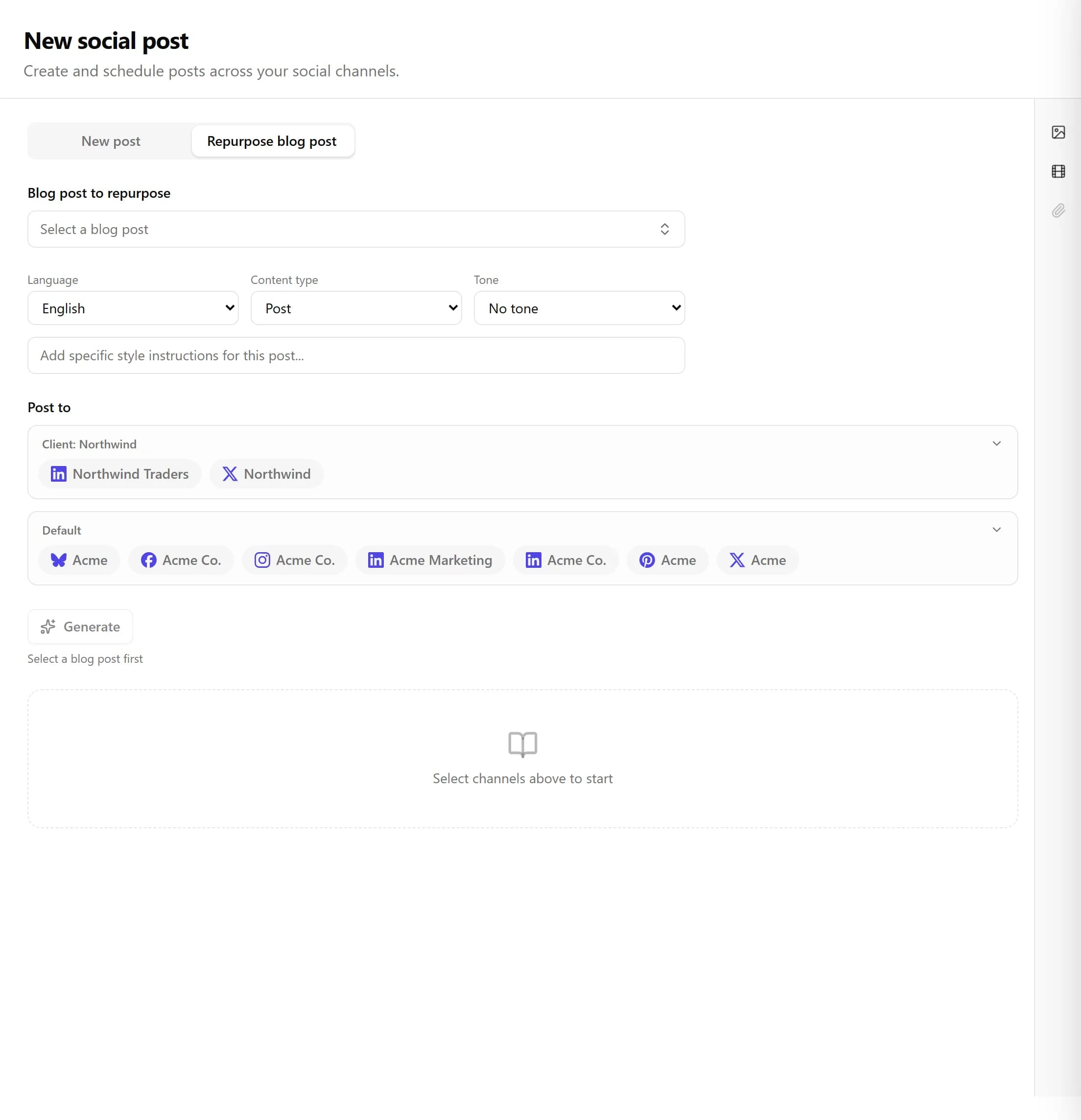Screen dimensions: 1081x1120
Task: Click the 'Blog post to repurpose' label
Action: [99, 193]
